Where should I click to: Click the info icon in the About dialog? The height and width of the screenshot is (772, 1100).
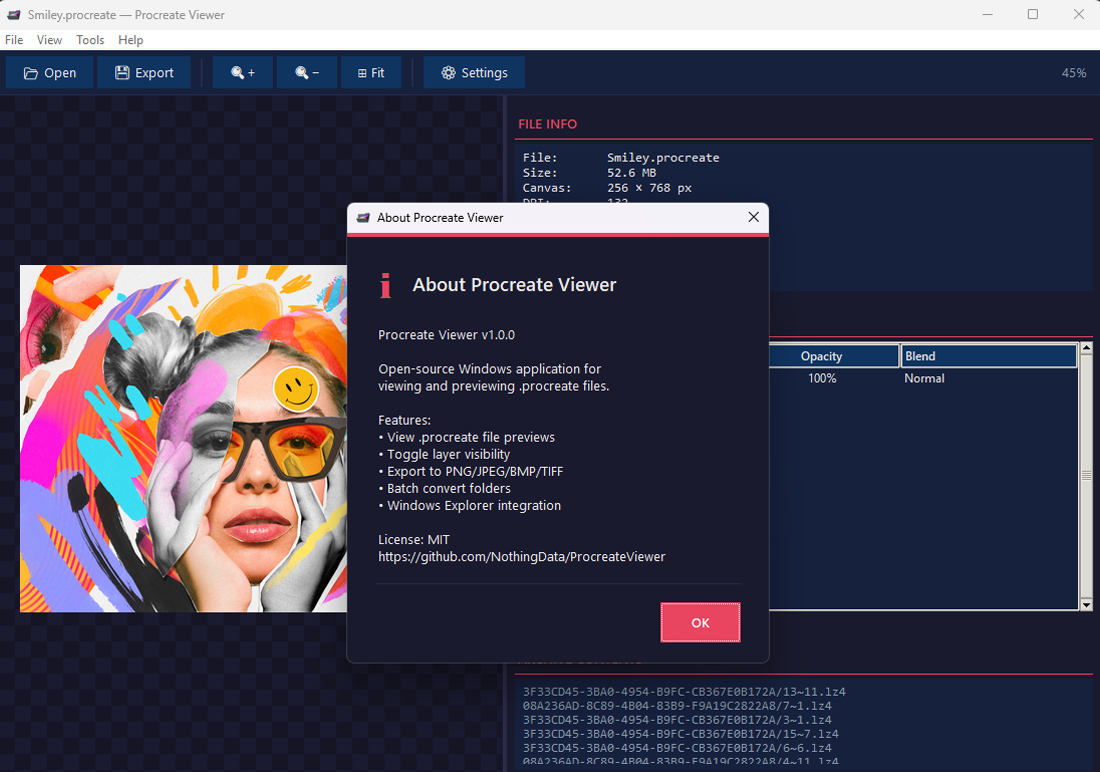tap(386, 285)
